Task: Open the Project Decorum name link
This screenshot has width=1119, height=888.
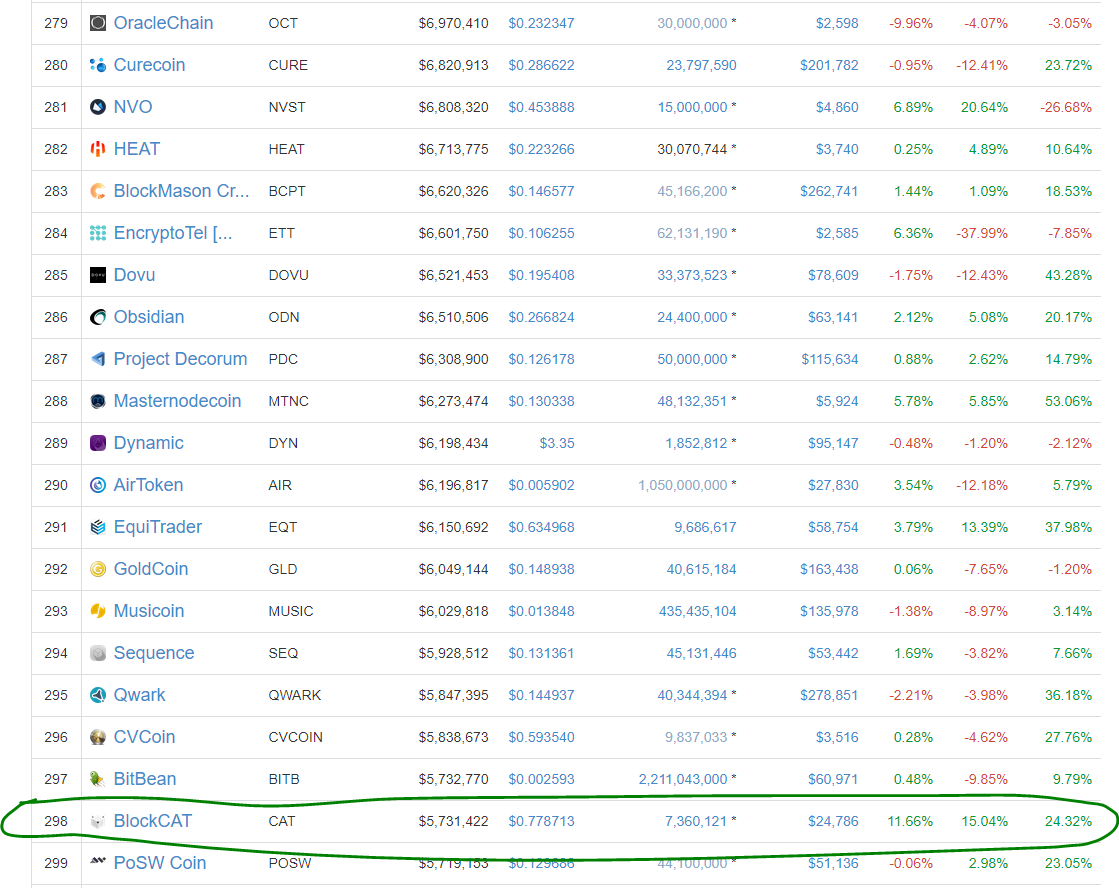Action: coord(181,359)
